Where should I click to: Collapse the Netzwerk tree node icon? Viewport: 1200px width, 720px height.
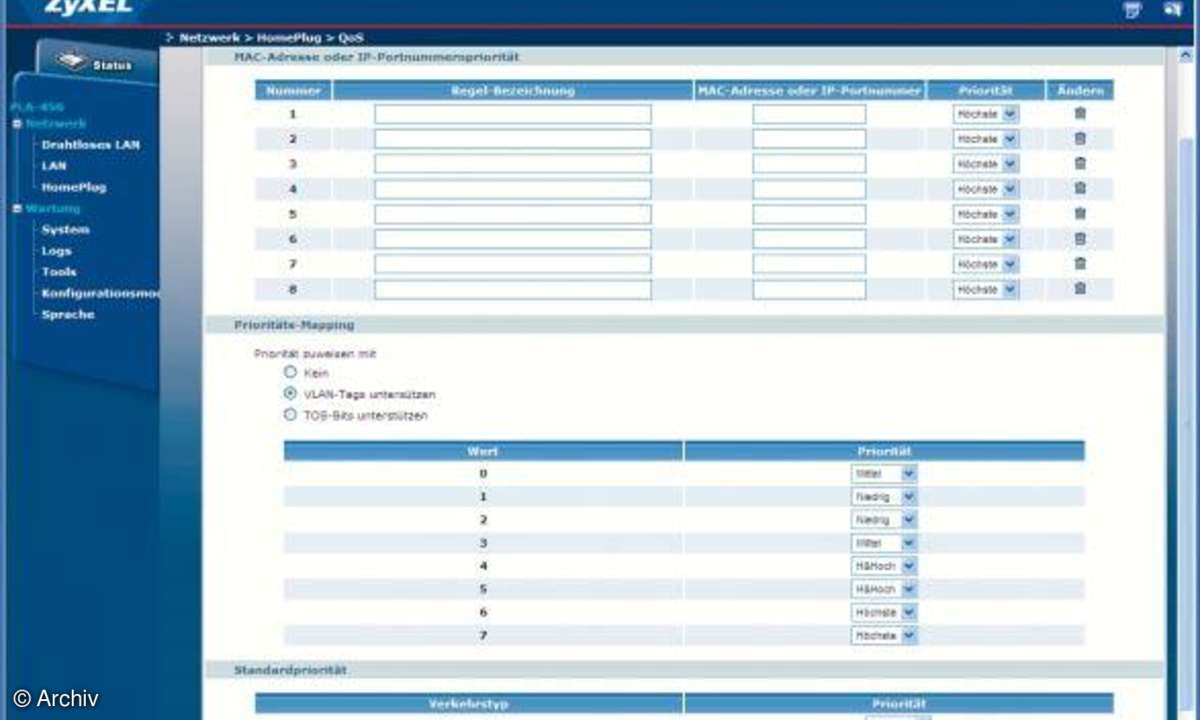tap(17, 124)
